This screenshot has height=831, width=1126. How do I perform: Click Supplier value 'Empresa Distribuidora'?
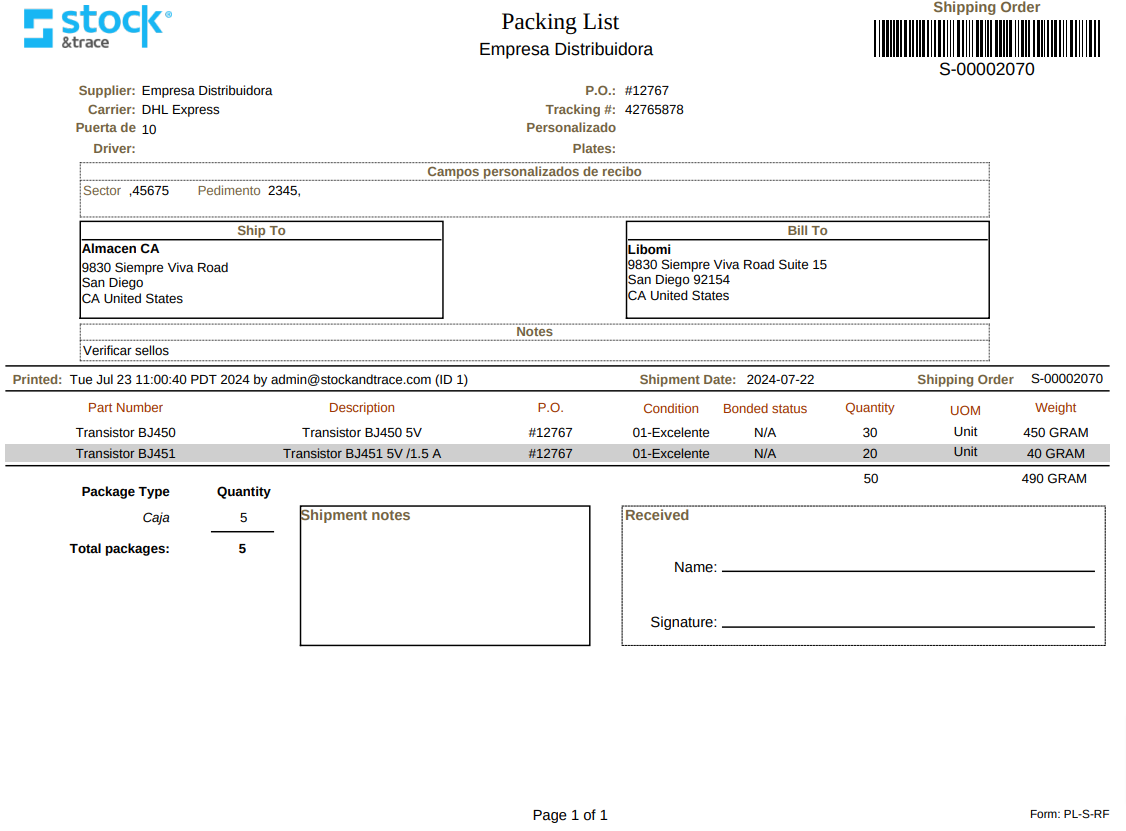[x=207, y=90]
